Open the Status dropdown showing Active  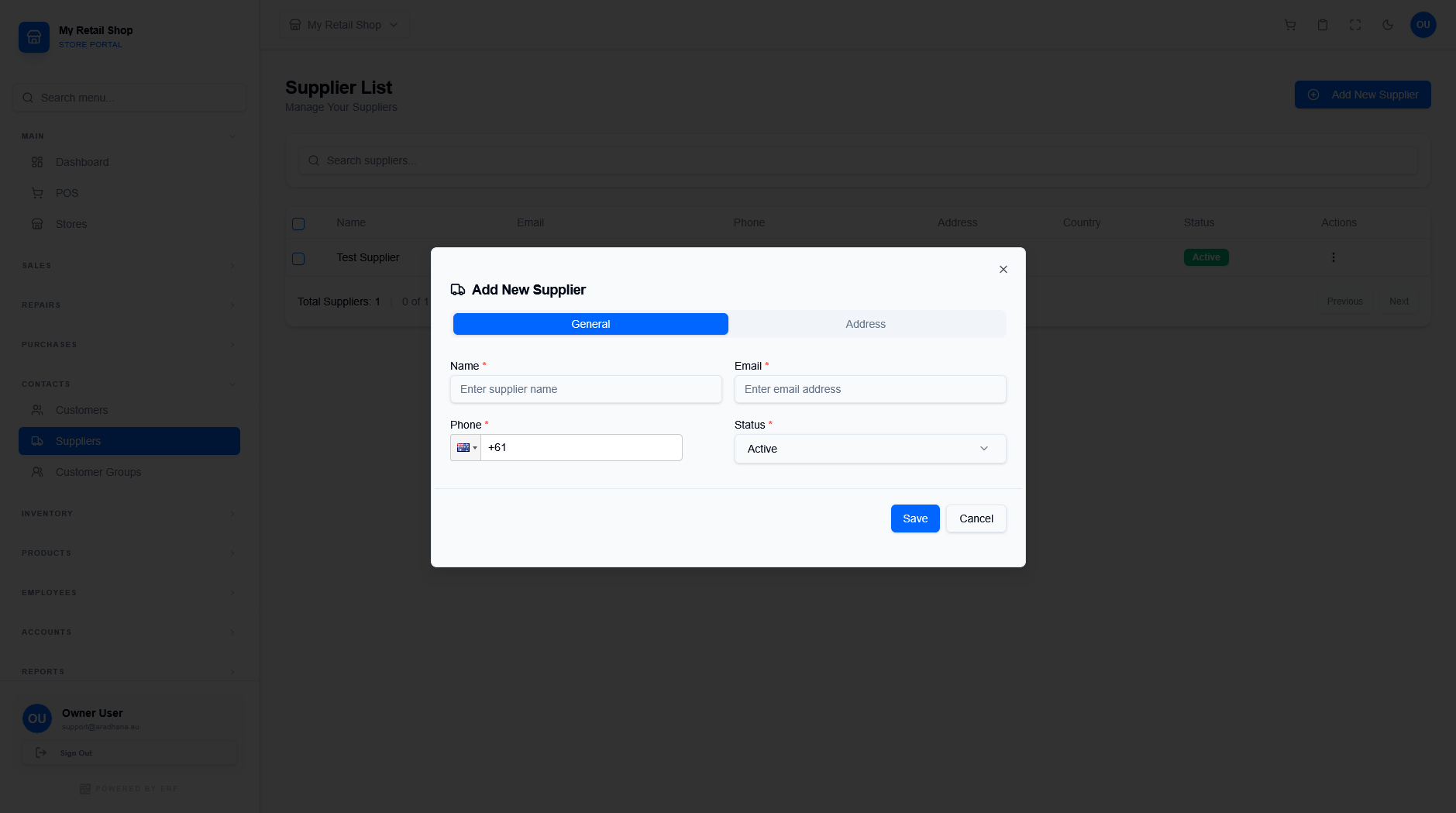coord(869,449)
